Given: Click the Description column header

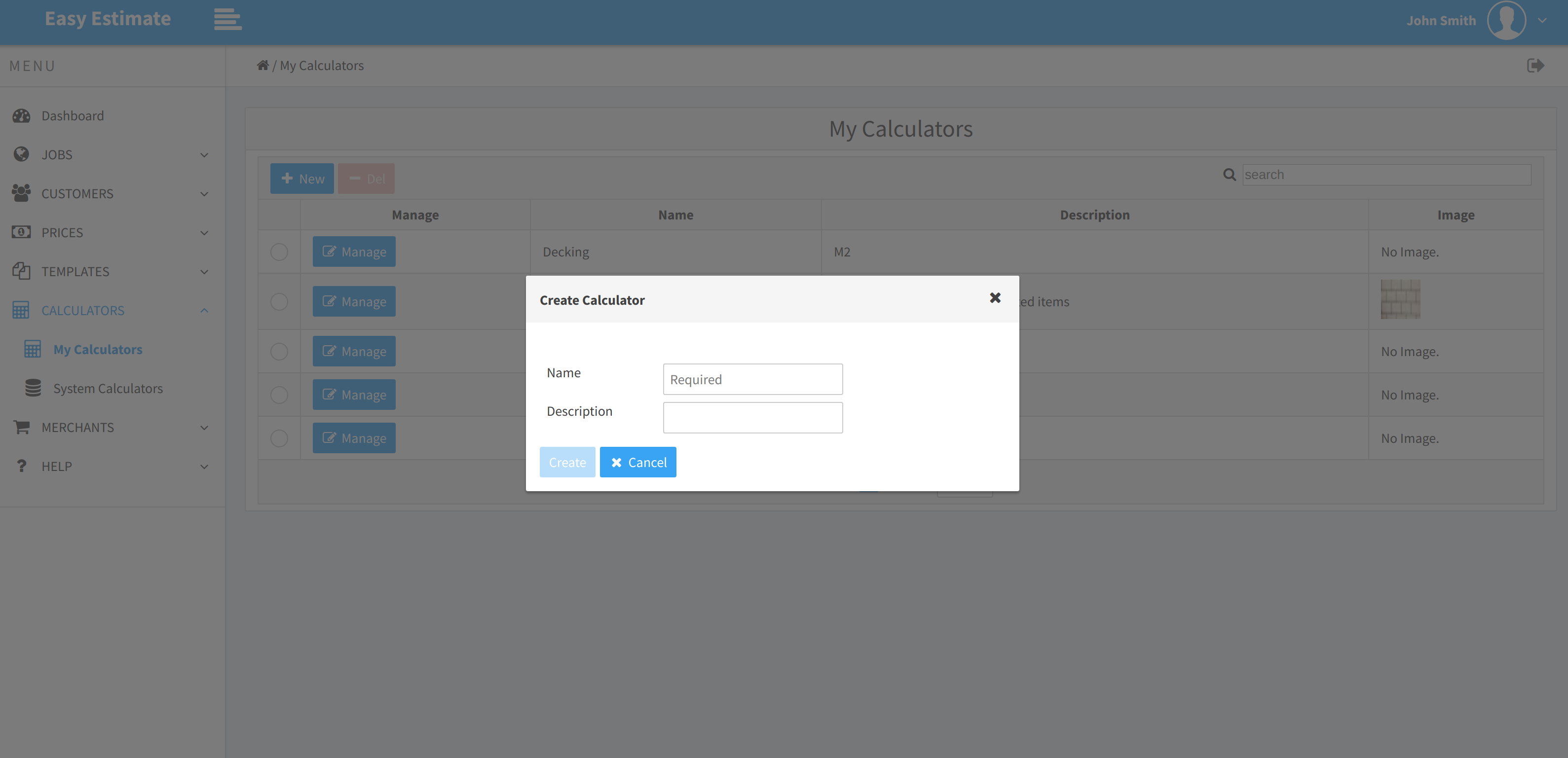Looking at the screenshot, I should tap(1094, 215).
